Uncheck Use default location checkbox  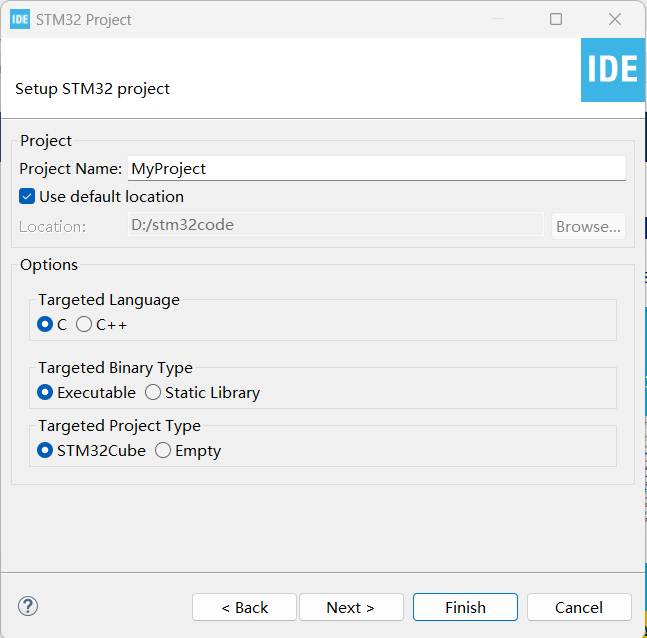tap(27, 196)
